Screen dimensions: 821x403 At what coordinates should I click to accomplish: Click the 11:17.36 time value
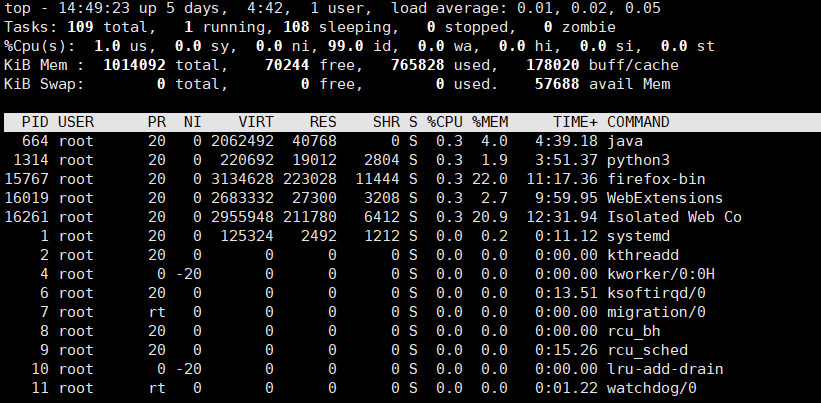click(562, 179)
